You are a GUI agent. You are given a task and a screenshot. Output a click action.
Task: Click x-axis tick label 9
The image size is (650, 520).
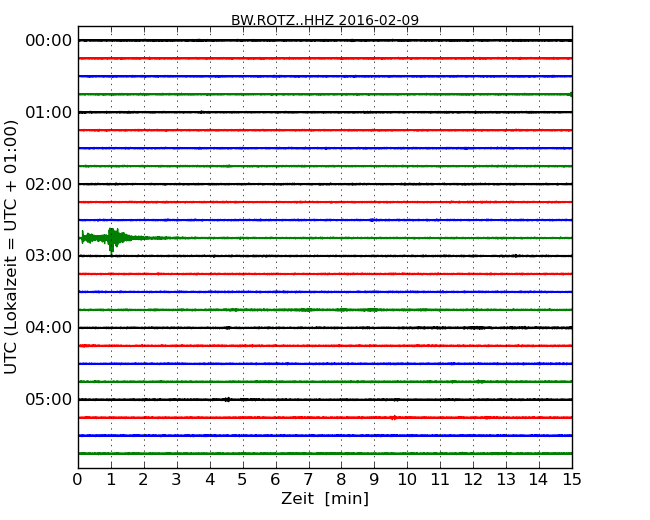374,480
